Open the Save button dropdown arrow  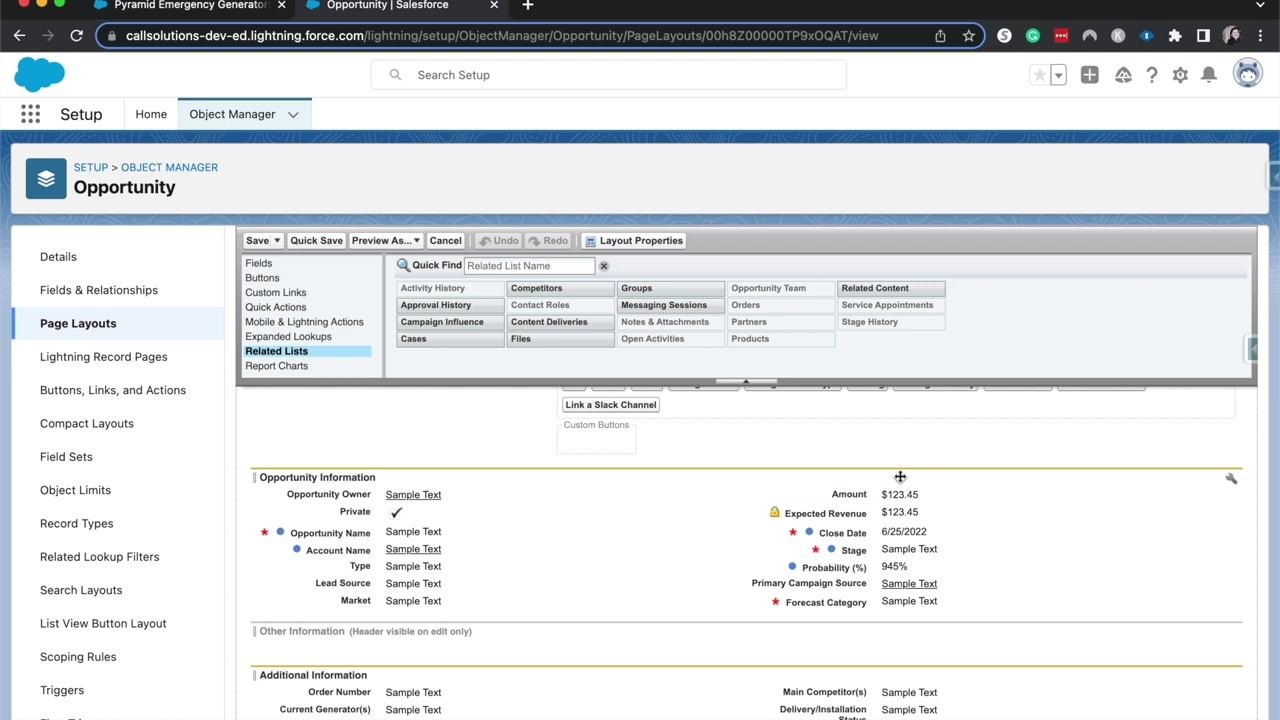[277, 241]
